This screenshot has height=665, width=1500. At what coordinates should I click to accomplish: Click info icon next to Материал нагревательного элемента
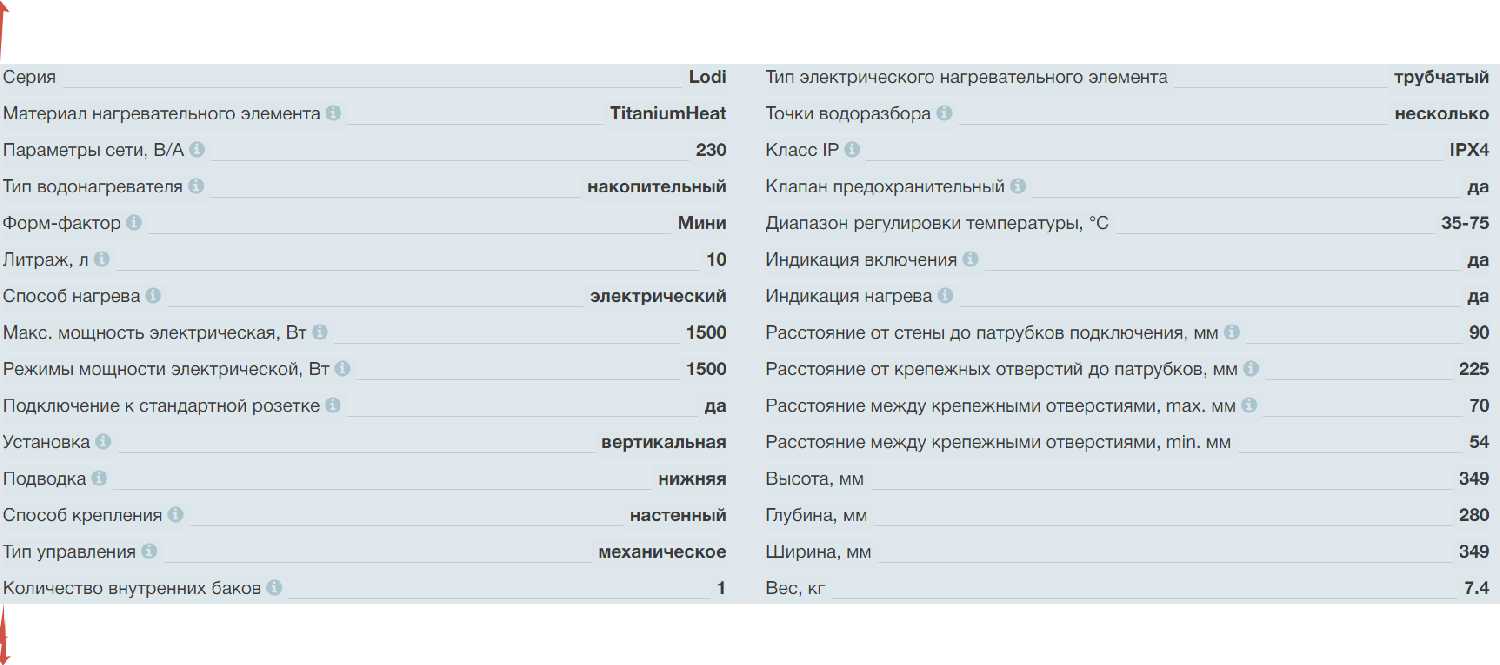333,114
